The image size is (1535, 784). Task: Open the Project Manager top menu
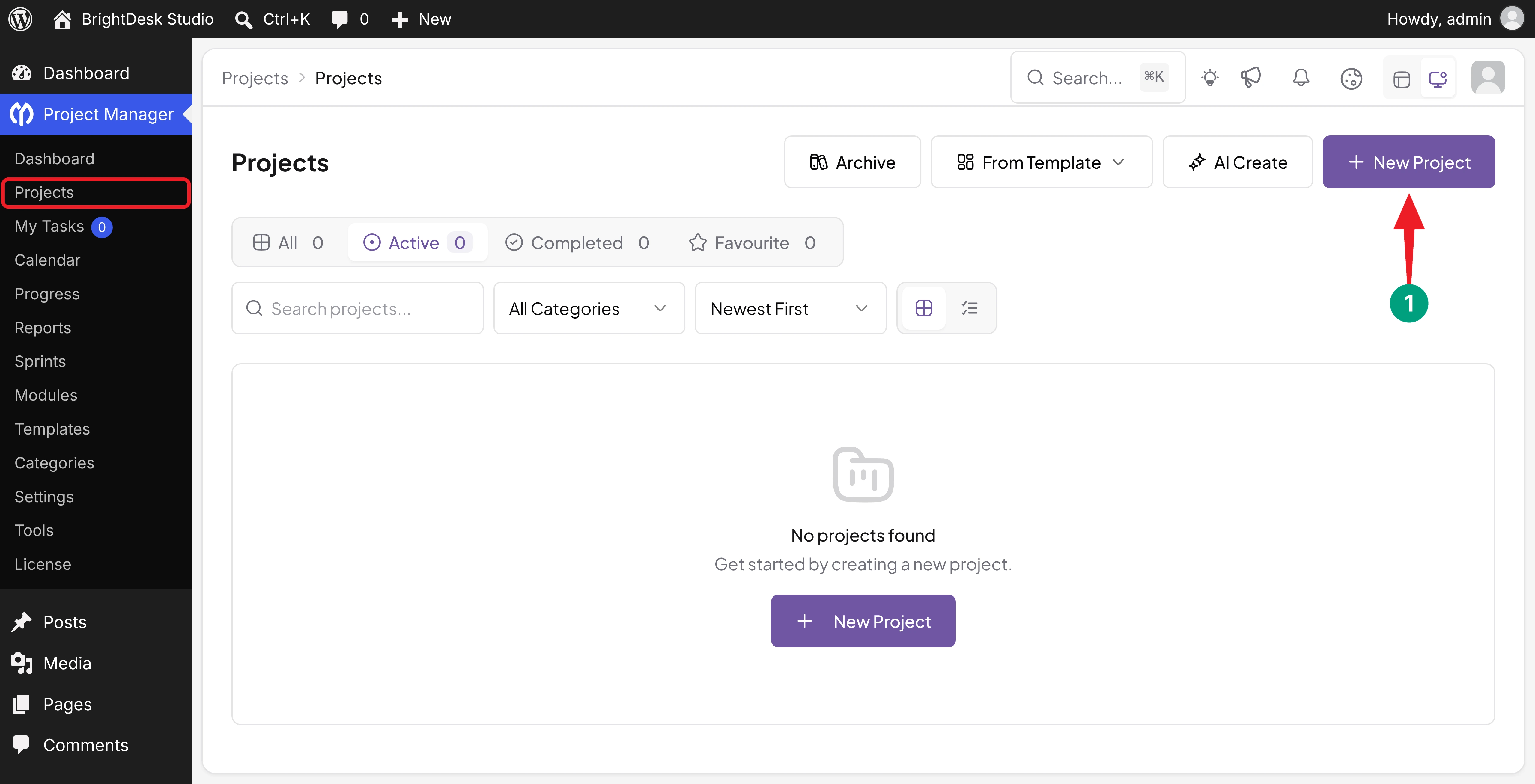tap(96, 114)
